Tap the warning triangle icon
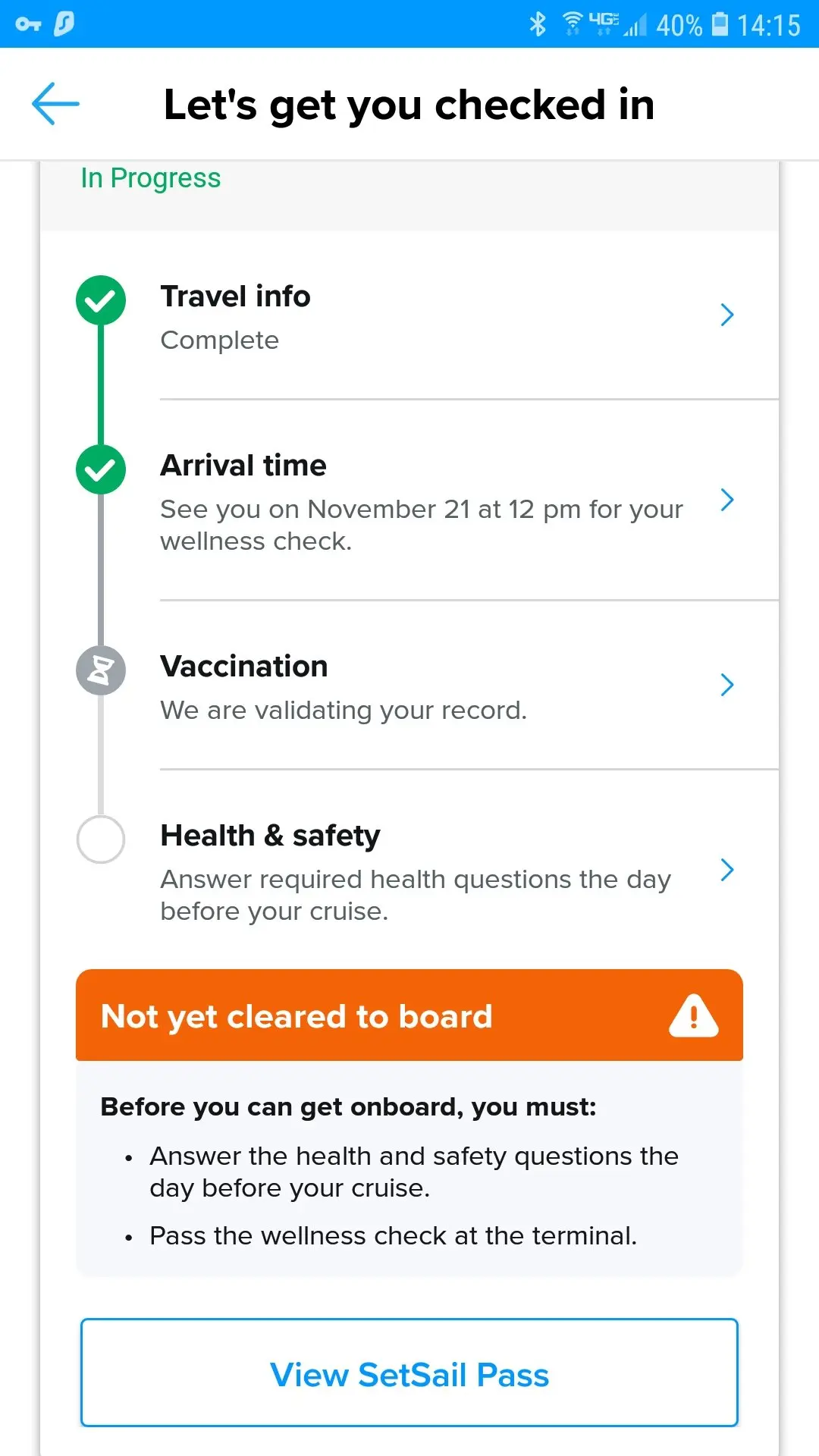 pos(693,1015)
